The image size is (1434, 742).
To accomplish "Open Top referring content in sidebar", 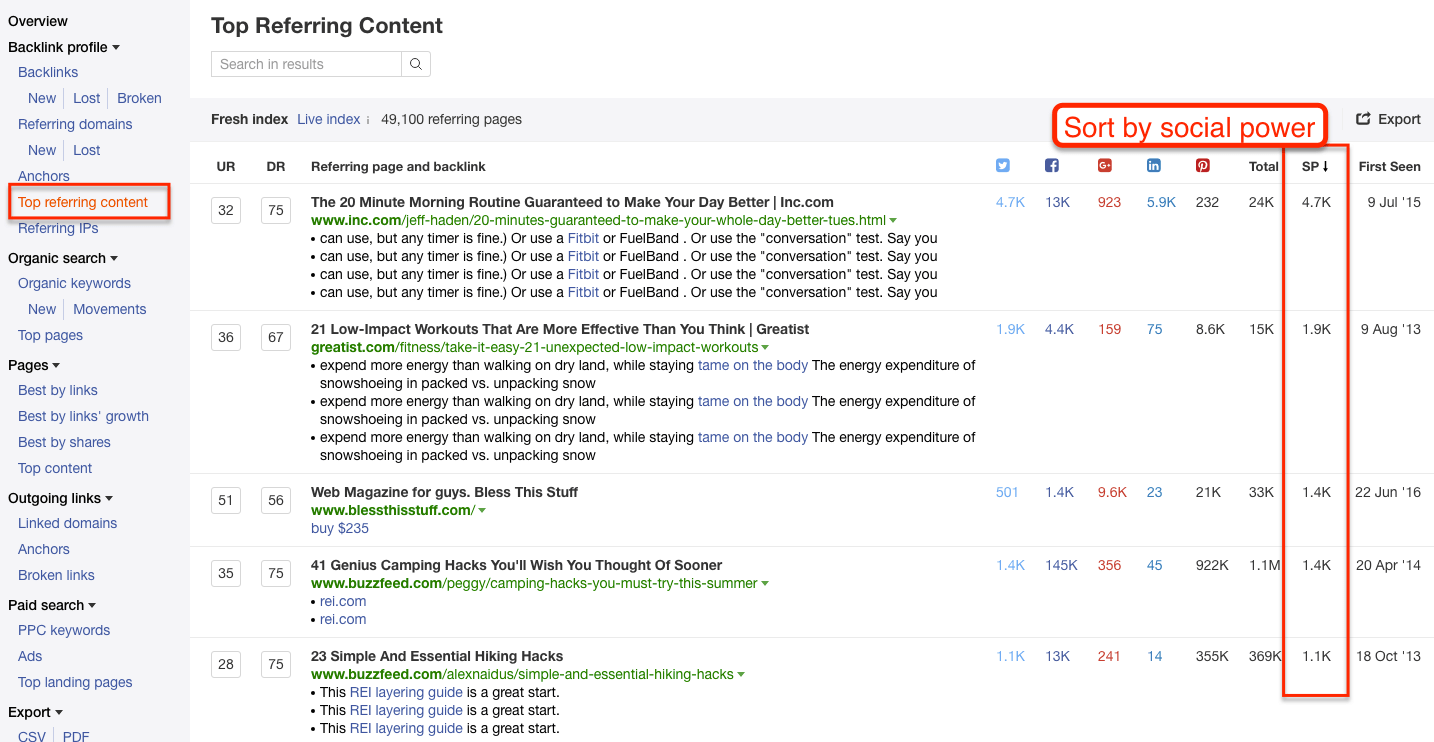I will 83,202.
